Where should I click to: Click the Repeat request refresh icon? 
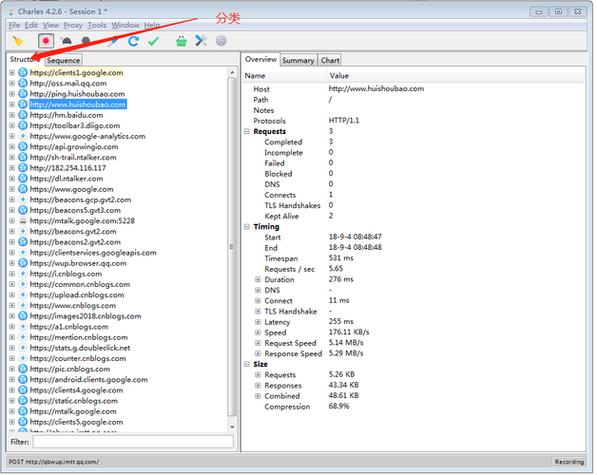[133, 41]
